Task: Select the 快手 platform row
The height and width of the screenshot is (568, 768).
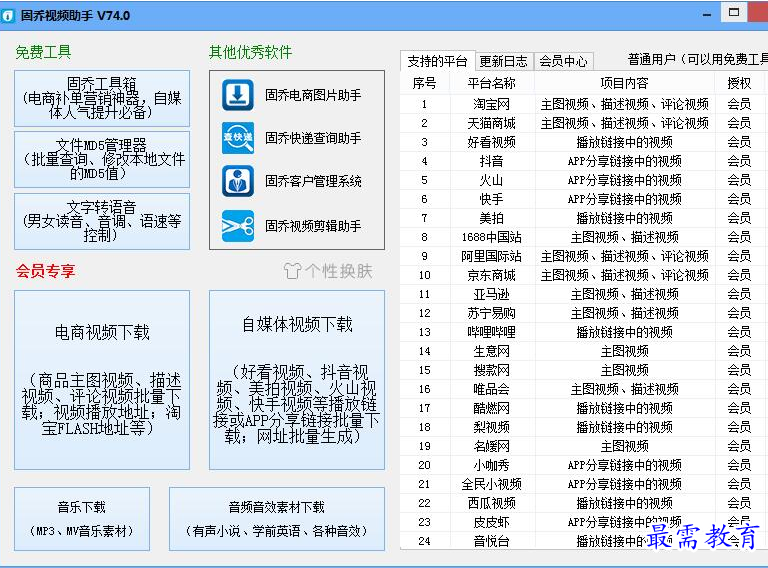Action: 583,199
